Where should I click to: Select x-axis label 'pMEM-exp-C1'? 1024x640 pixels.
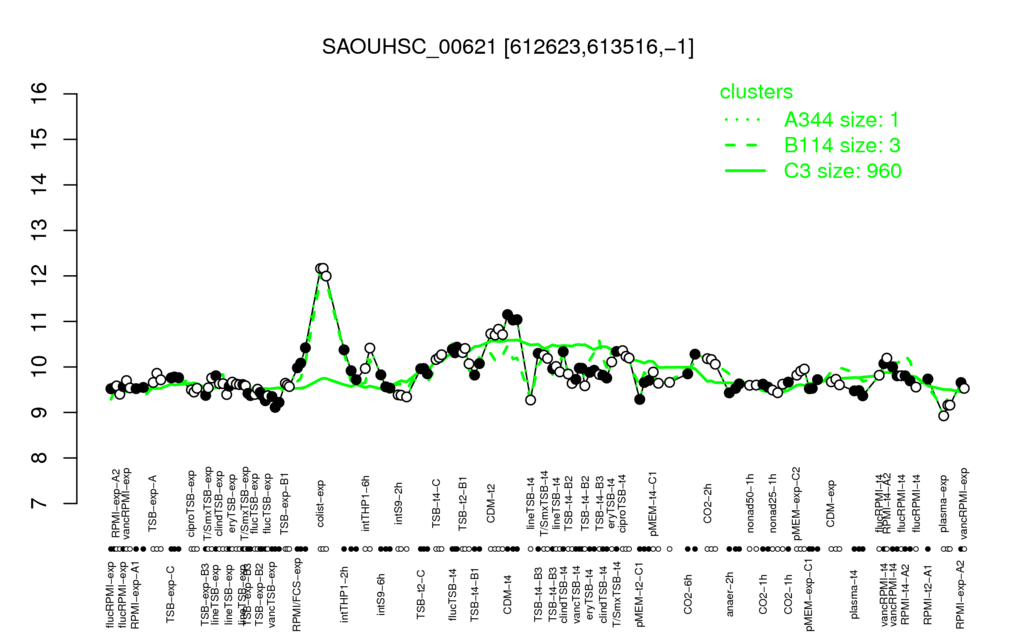click(x=808, y=594)
